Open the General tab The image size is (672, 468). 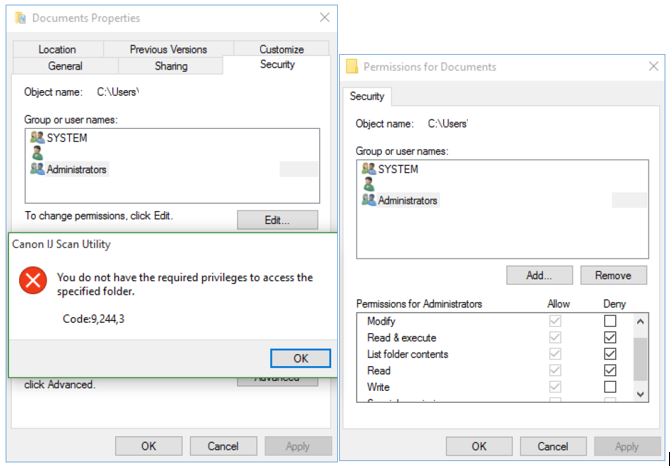pos(65,66)
